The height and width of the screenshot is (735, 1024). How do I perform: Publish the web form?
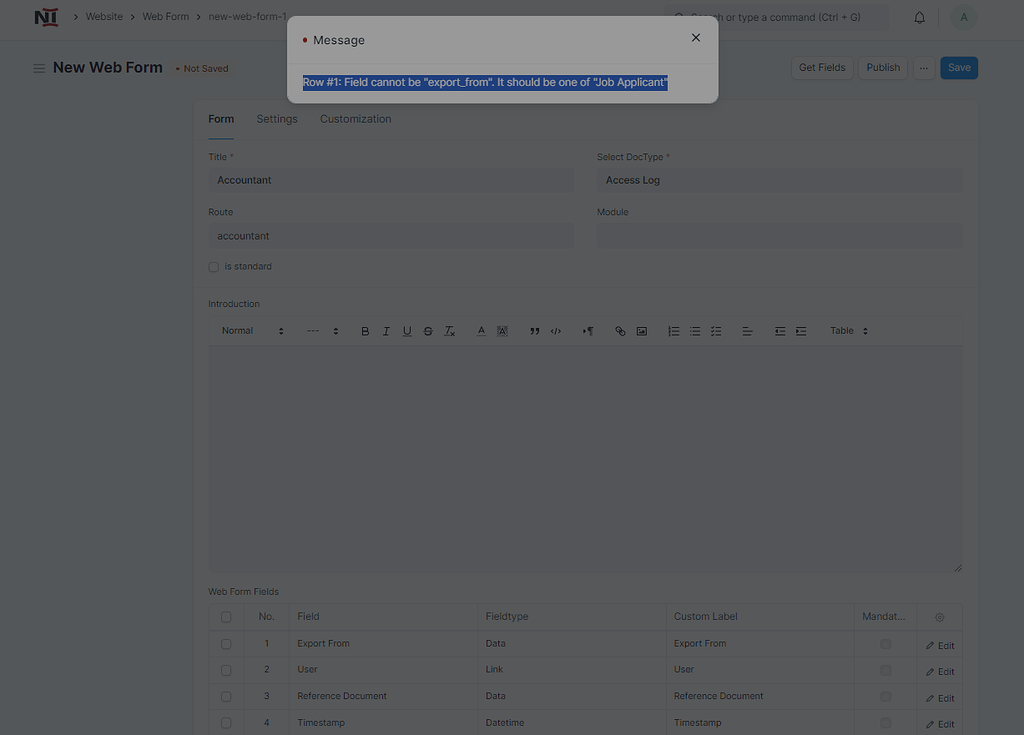(882, 67)
